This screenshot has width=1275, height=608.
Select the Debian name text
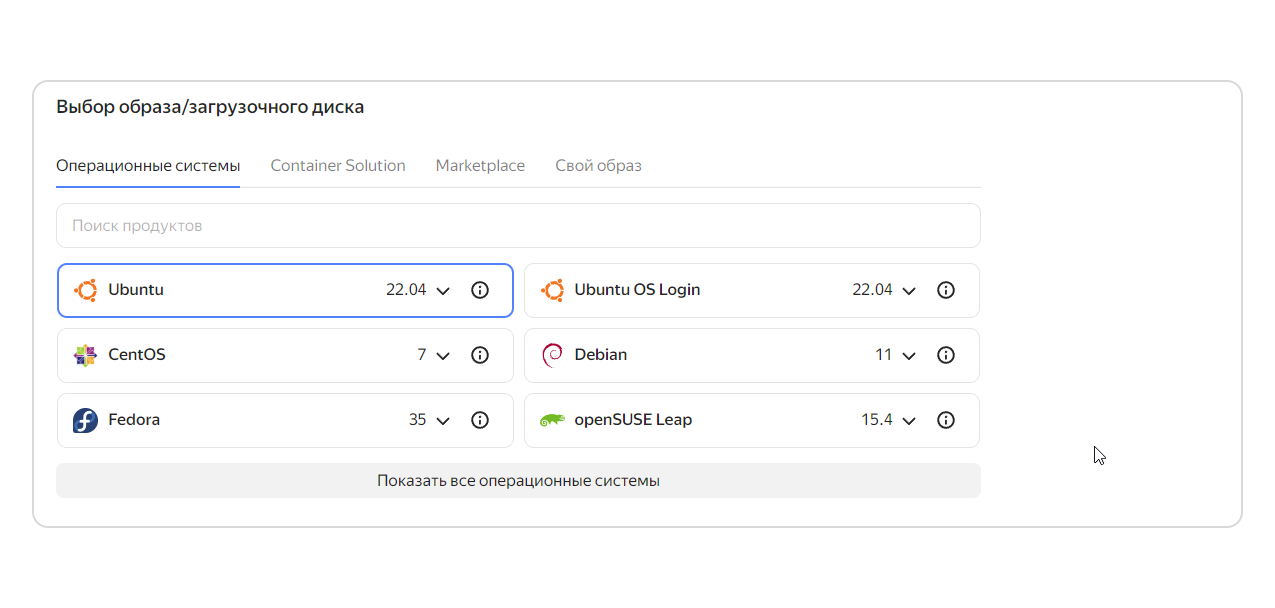click(x=601, y=355)
